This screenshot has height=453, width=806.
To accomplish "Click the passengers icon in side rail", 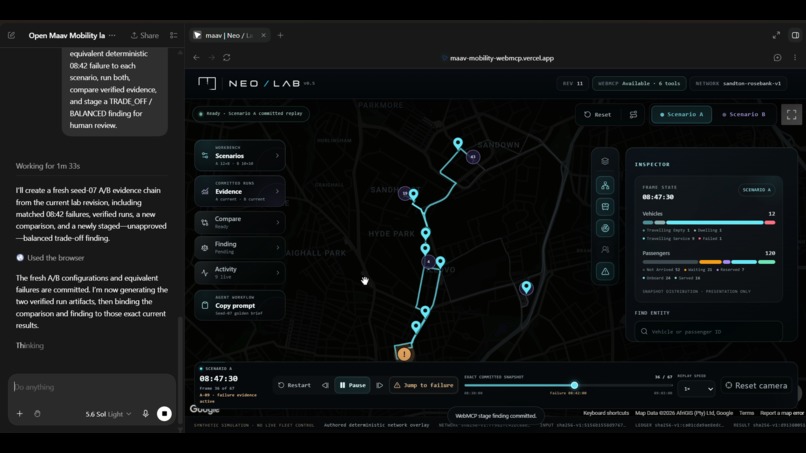I will 605,249.
